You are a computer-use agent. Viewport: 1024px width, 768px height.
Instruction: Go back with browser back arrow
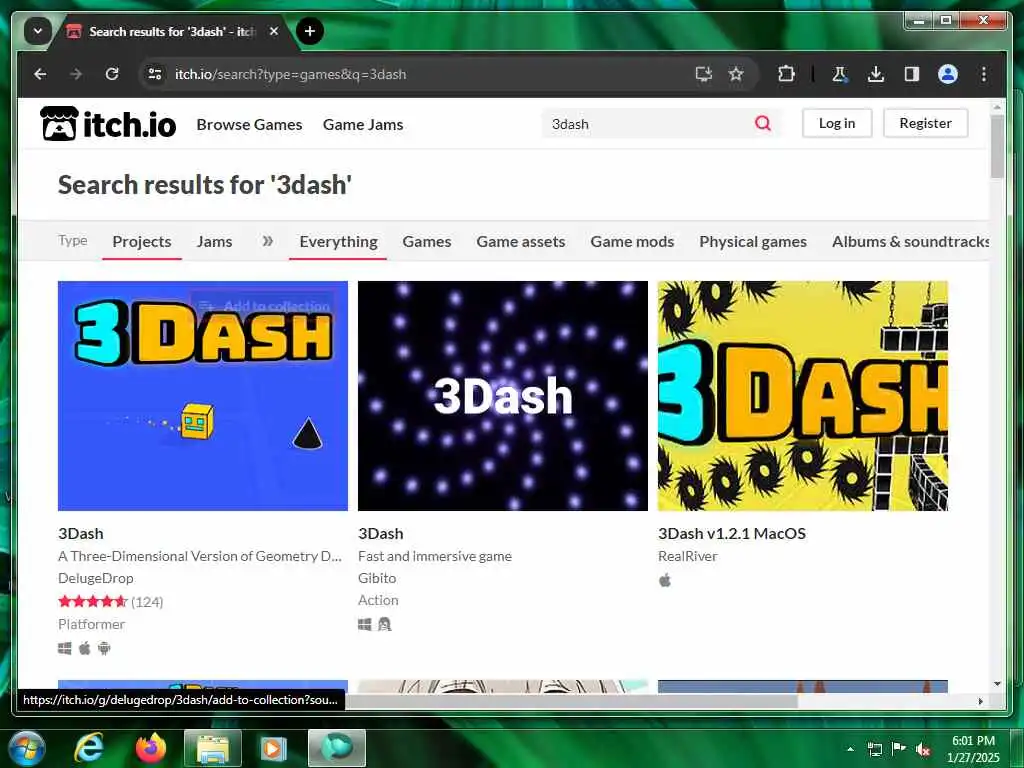point(40,74)
